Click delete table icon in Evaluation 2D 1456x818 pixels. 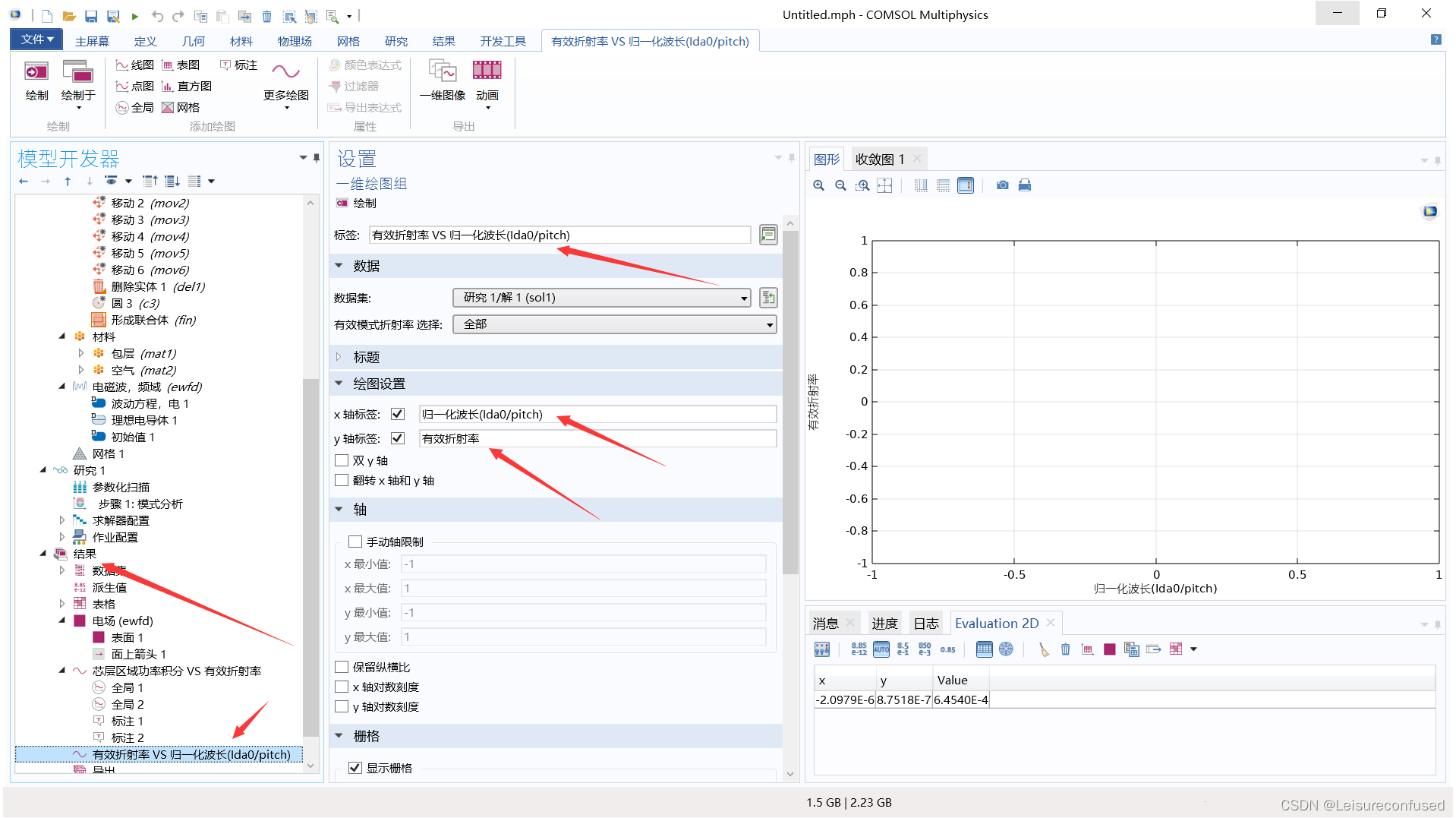tap(1066, 649)
